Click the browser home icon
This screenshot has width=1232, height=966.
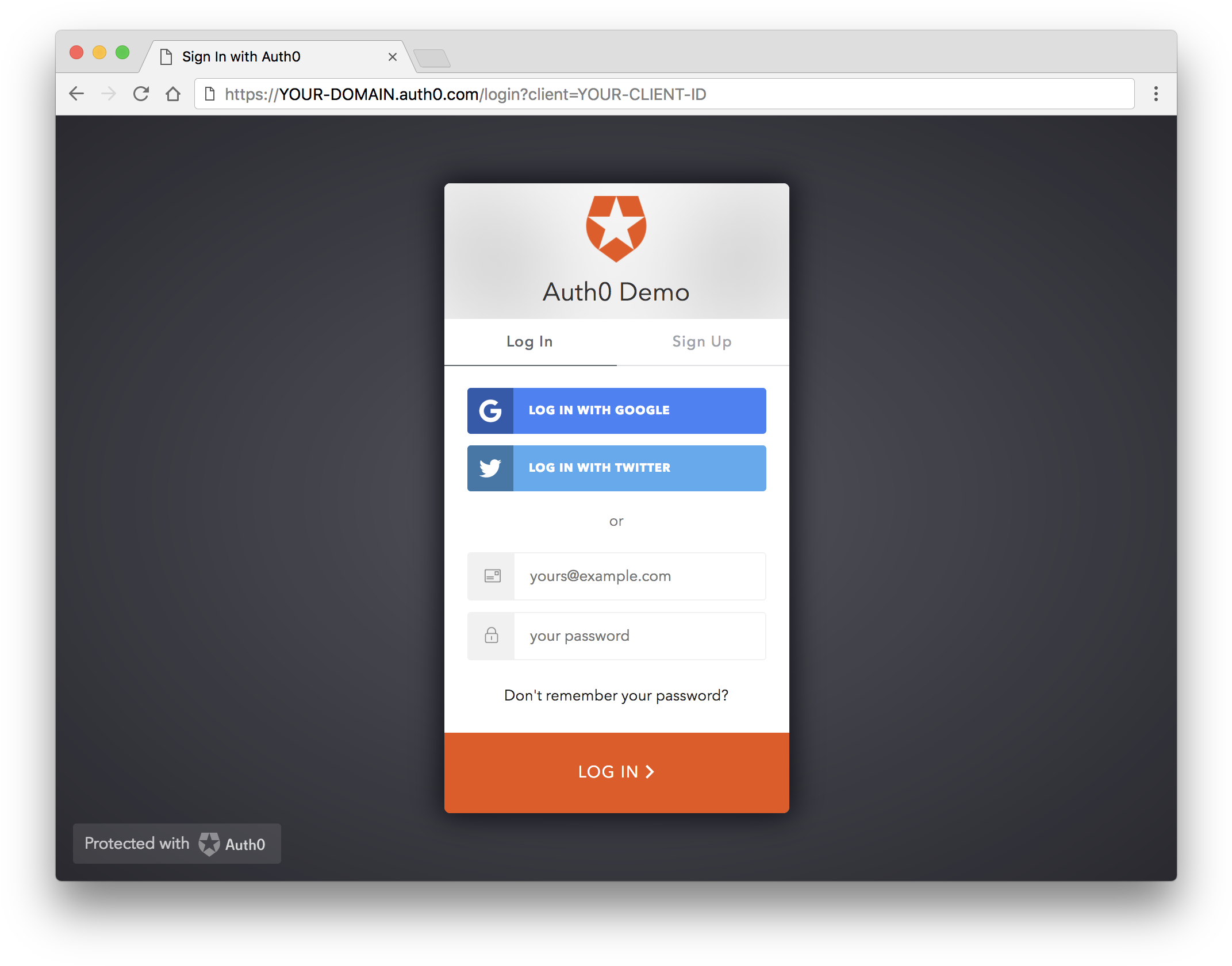tap(174, 94)
